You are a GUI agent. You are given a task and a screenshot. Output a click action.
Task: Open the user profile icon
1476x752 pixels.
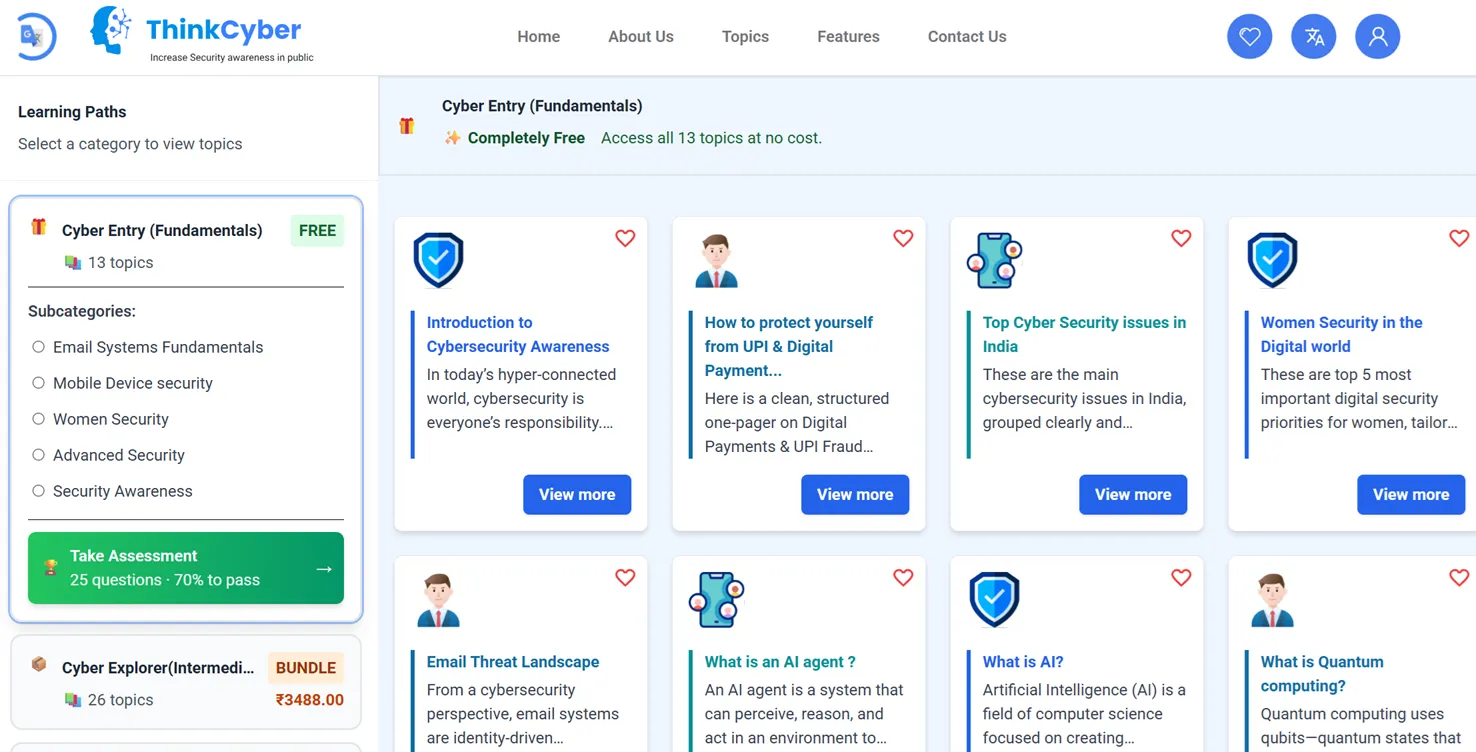click(1377, 36)
